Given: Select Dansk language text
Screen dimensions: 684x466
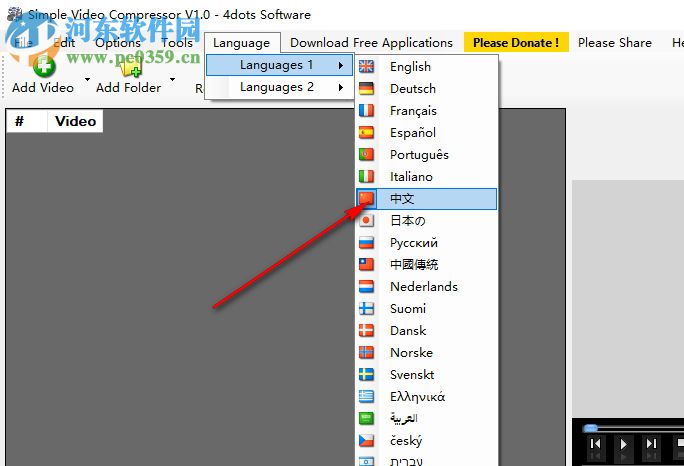Looking at the screenshot, I should [x=408, y=330].
